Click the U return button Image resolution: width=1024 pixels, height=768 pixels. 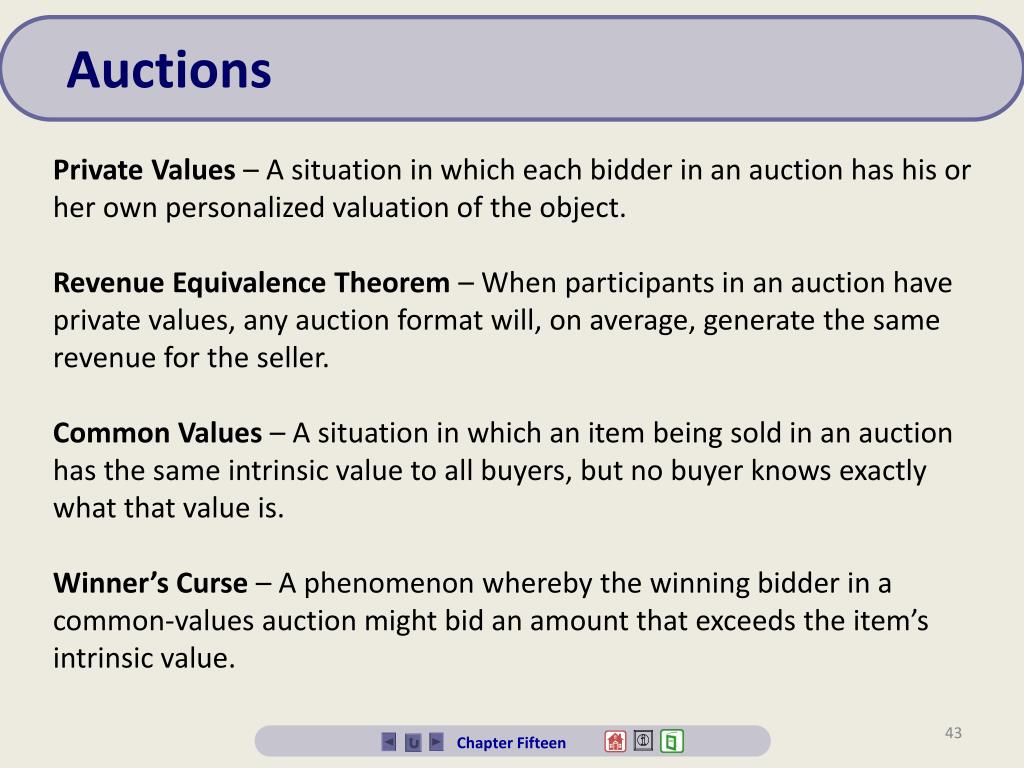coord(413,743)
